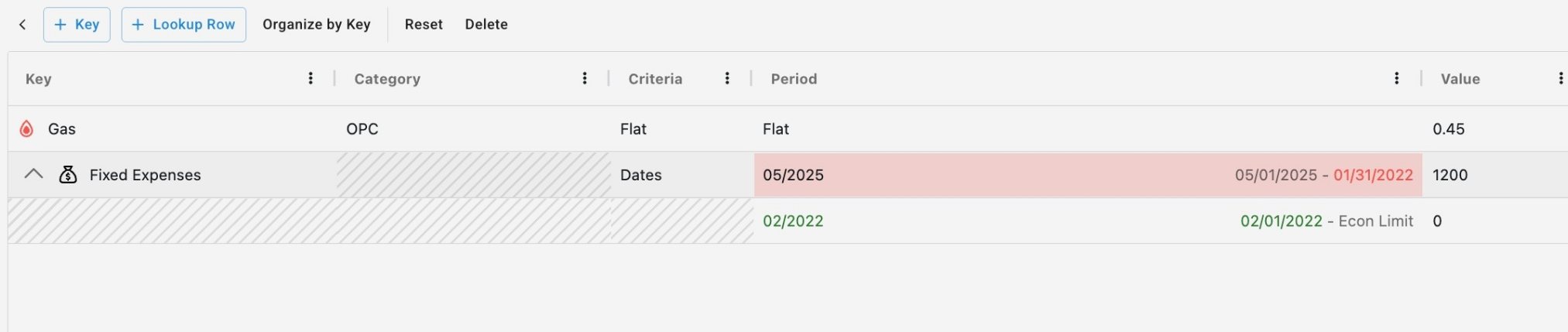Collapse the Fixed Expenses row

pyautogui.click(x=33, y=175)
